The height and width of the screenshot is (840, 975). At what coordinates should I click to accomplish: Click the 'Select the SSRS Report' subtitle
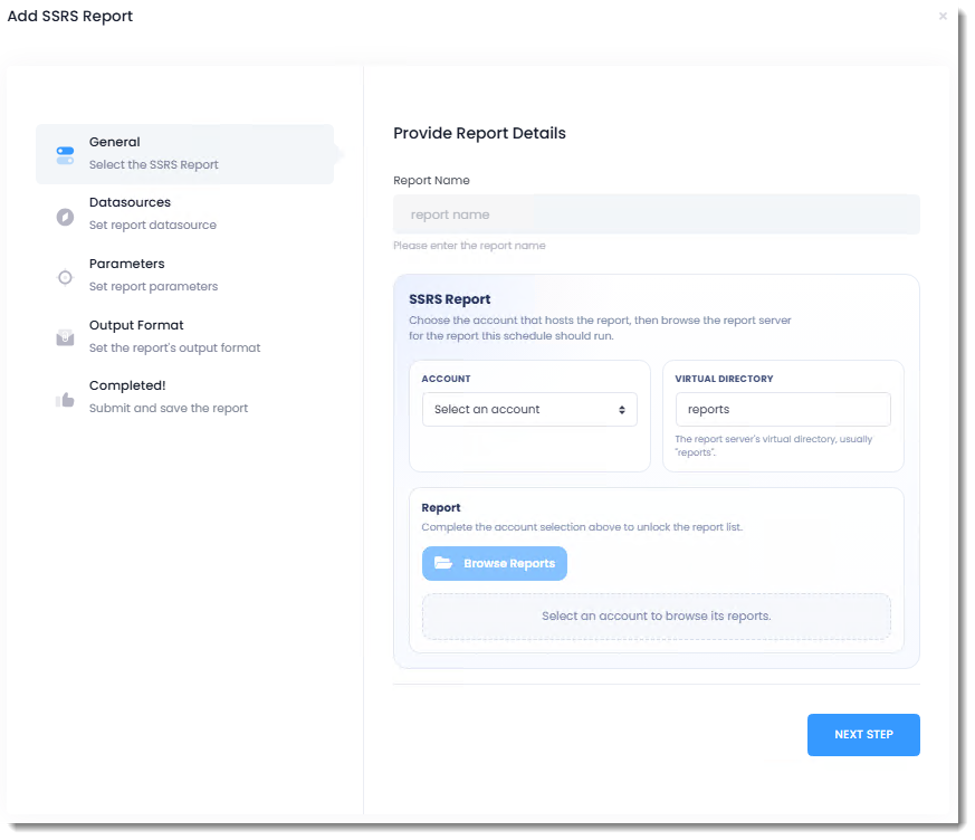(154, 165)
